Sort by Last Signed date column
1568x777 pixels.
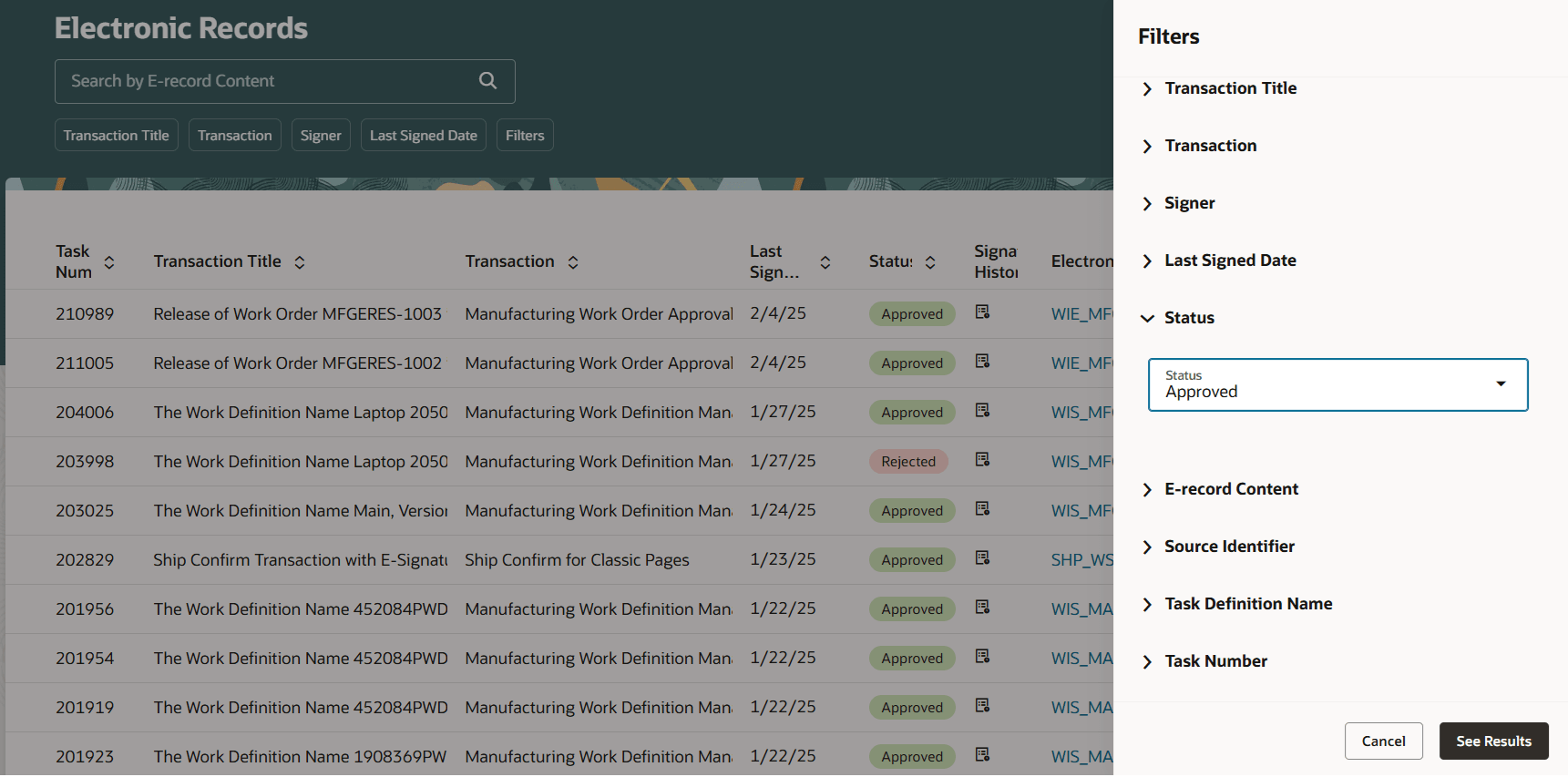click(825, 262)
